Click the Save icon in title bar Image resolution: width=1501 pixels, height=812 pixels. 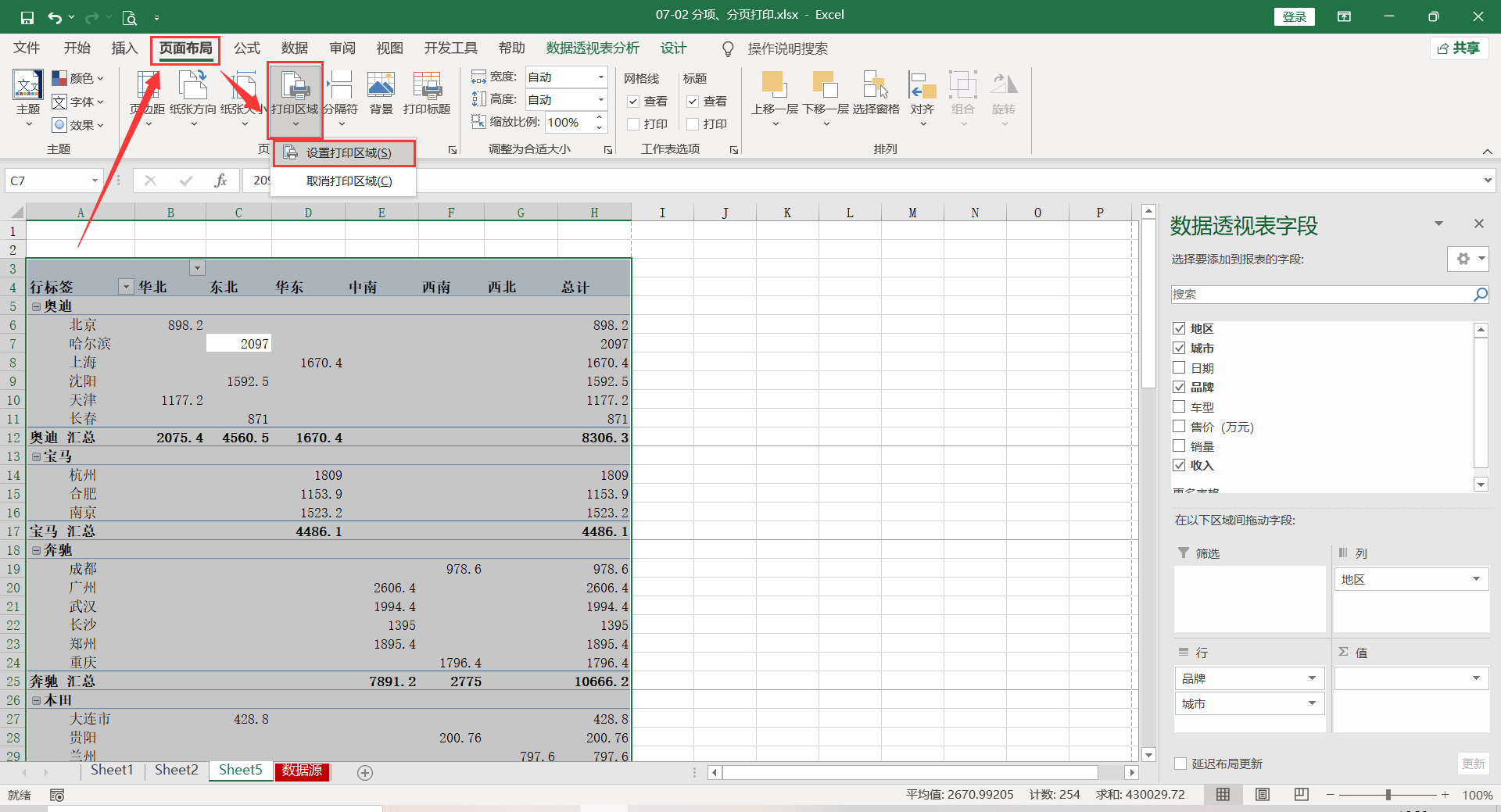click(x=27, y=17)
